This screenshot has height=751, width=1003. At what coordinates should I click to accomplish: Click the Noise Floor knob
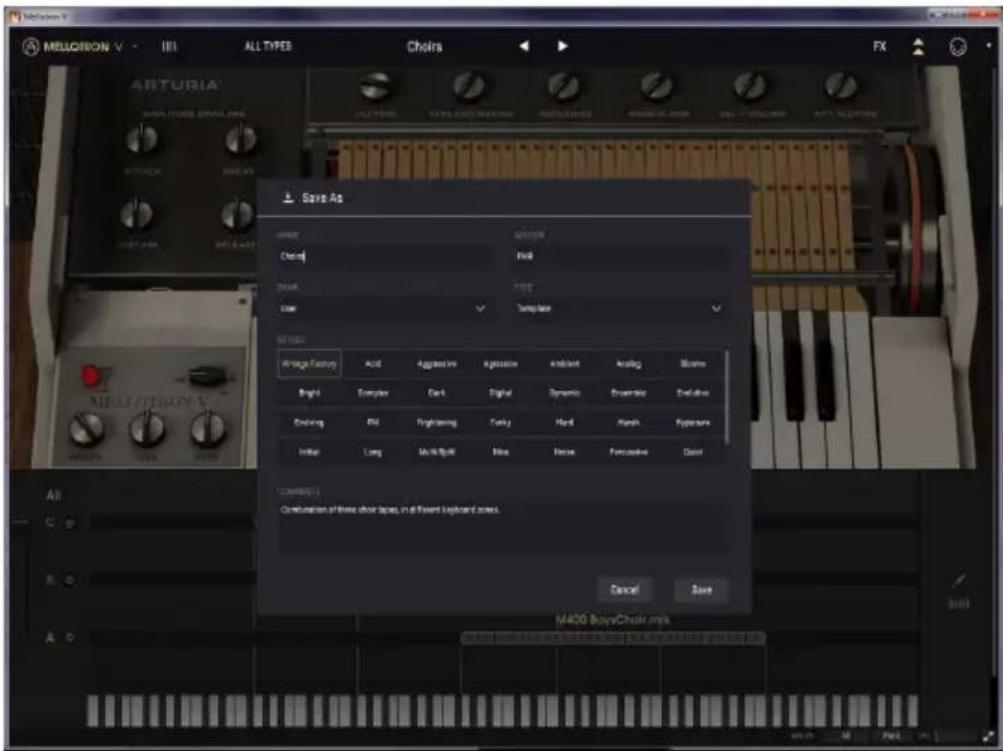click(657, 86)
